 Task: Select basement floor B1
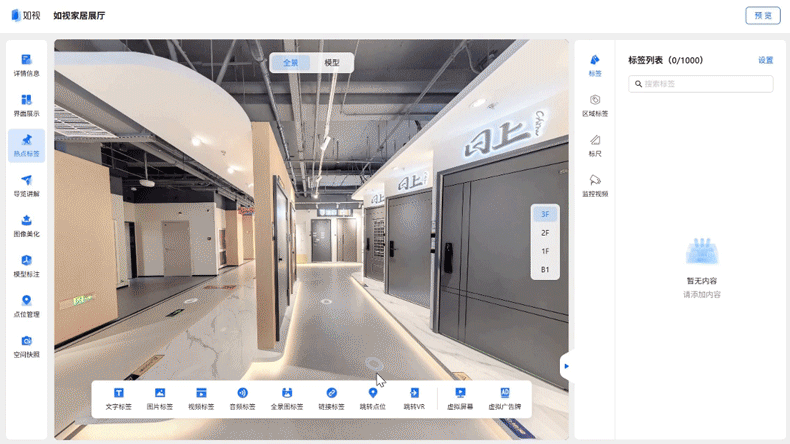(x=545, y=270)
